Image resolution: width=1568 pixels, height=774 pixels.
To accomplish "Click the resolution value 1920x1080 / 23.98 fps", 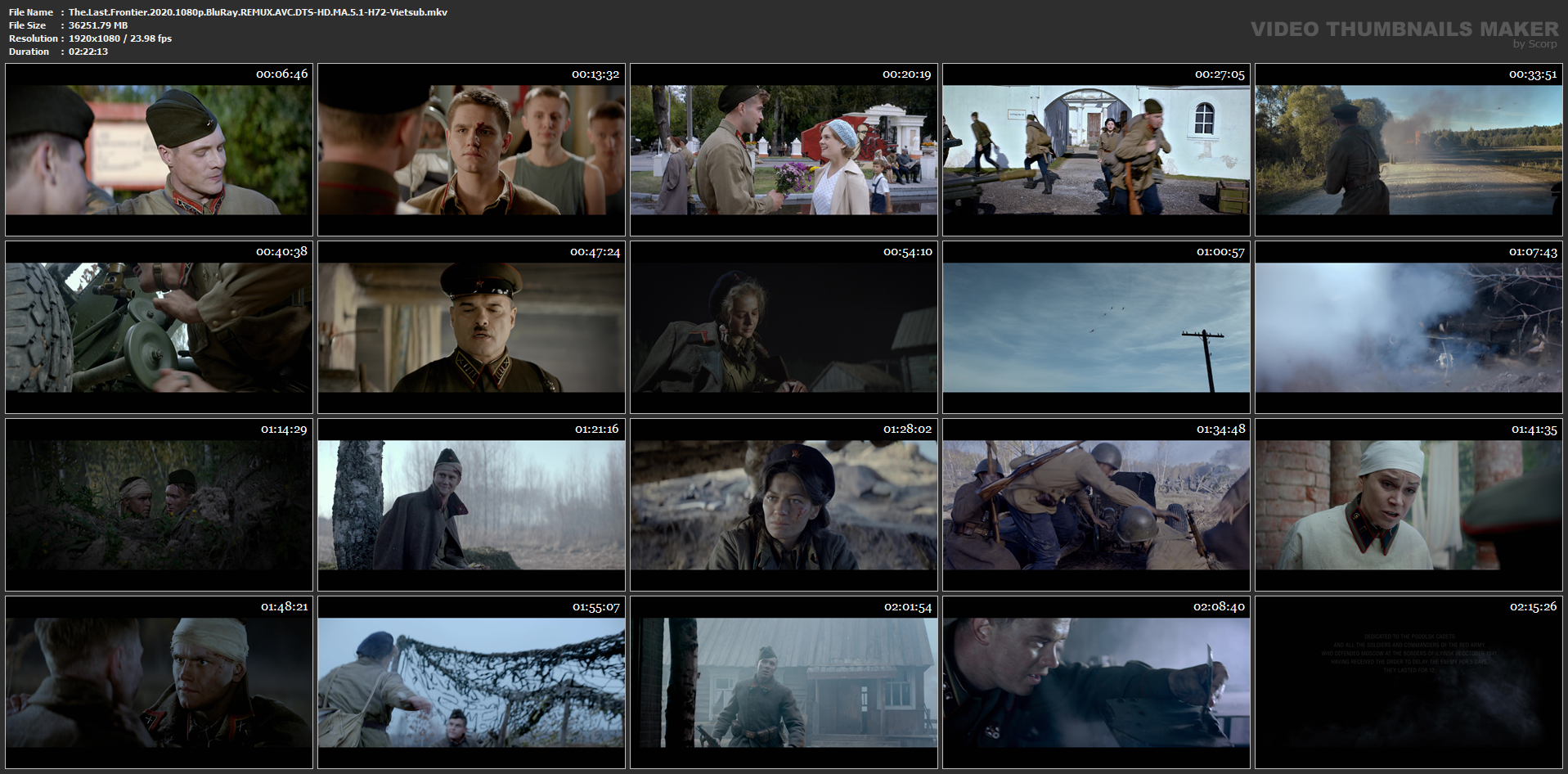I will coord(120,38).
